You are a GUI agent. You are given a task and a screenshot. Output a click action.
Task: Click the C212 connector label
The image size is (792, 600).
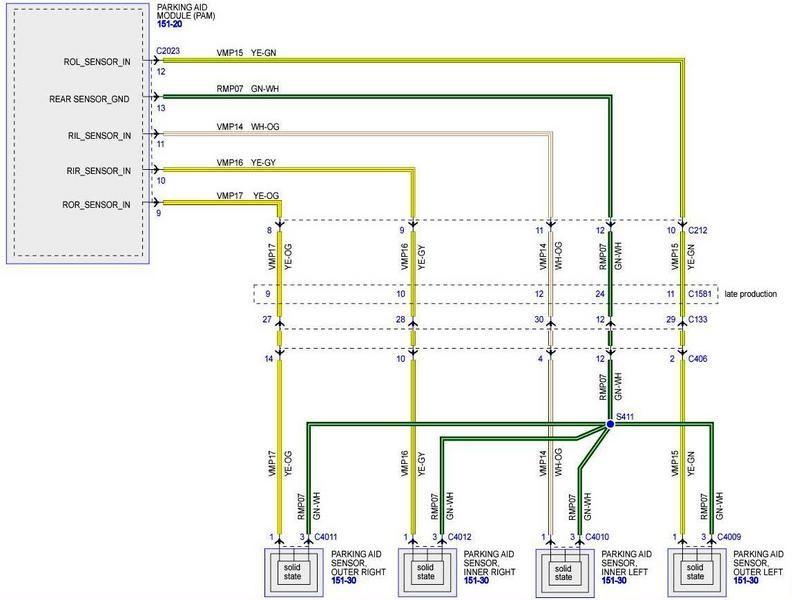point(698,230)
